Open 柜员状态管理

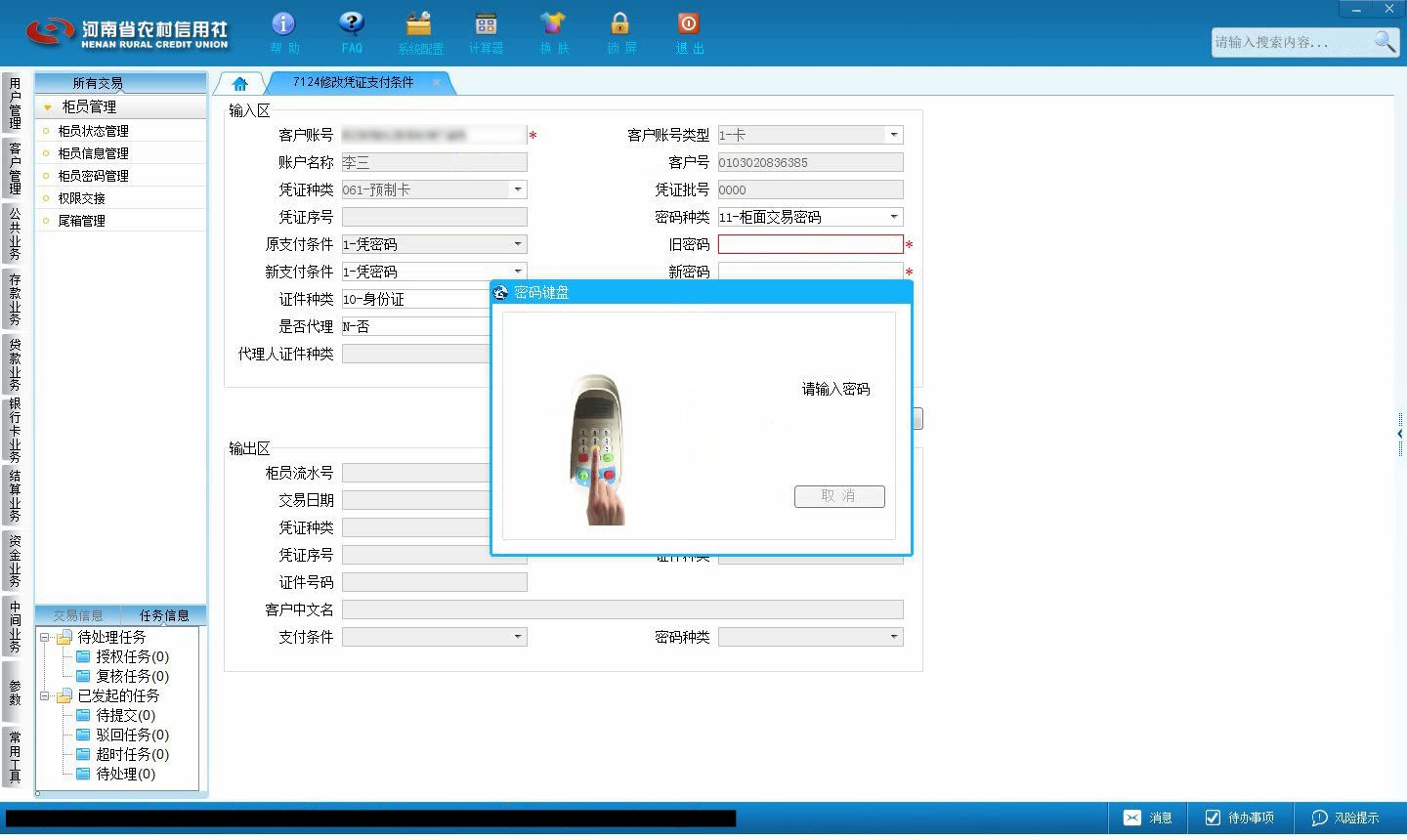[x=93, y=131]
